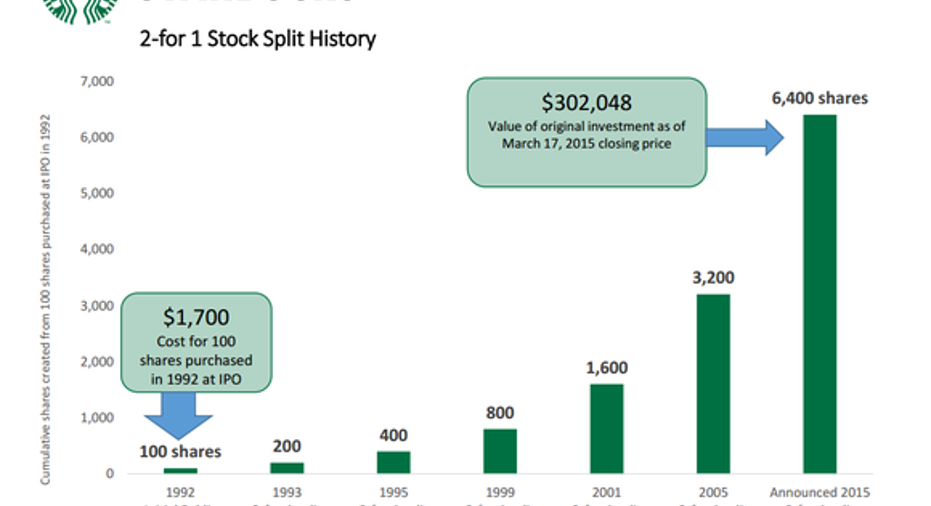Screen dimensions: 931x506
Task: Click the '1992' x-axis label
Action: (180, 492)
